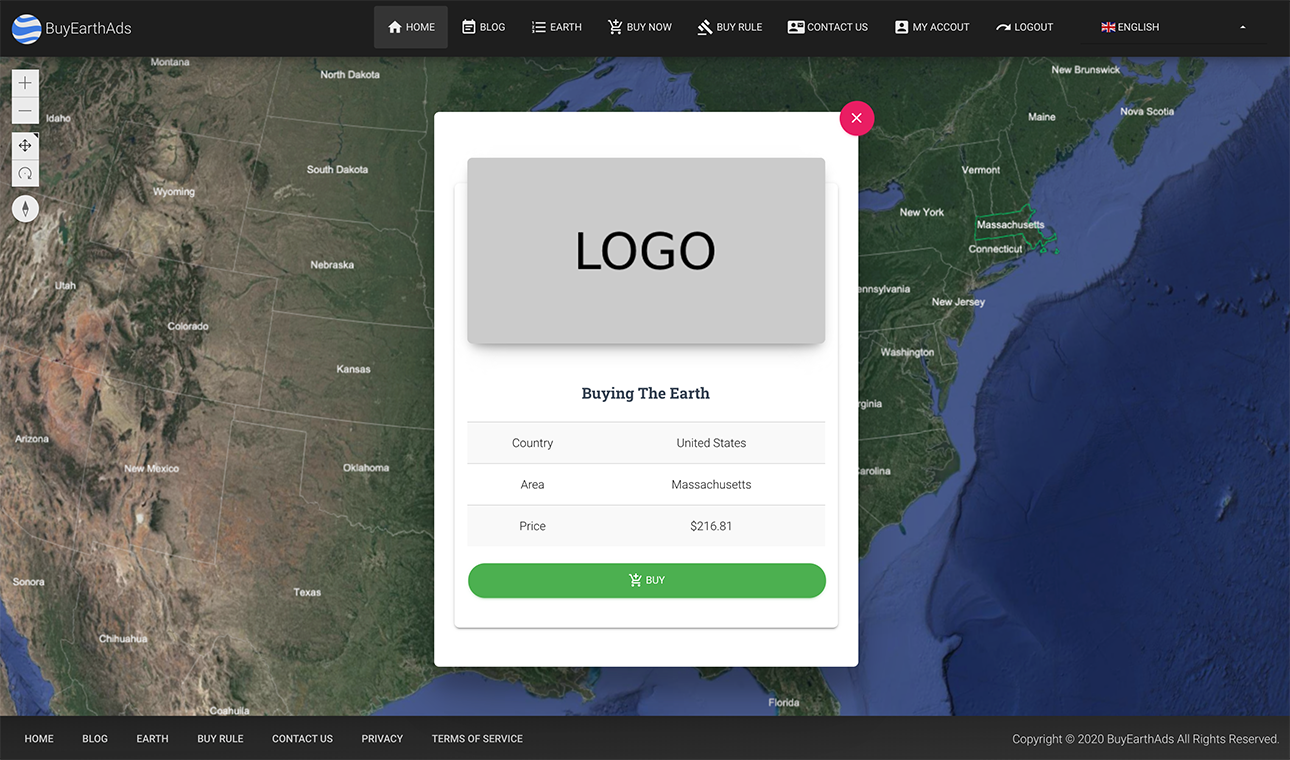This screenshot has width=1290, height=760.
Task: Click the United States country value
Action: (711, 443)
